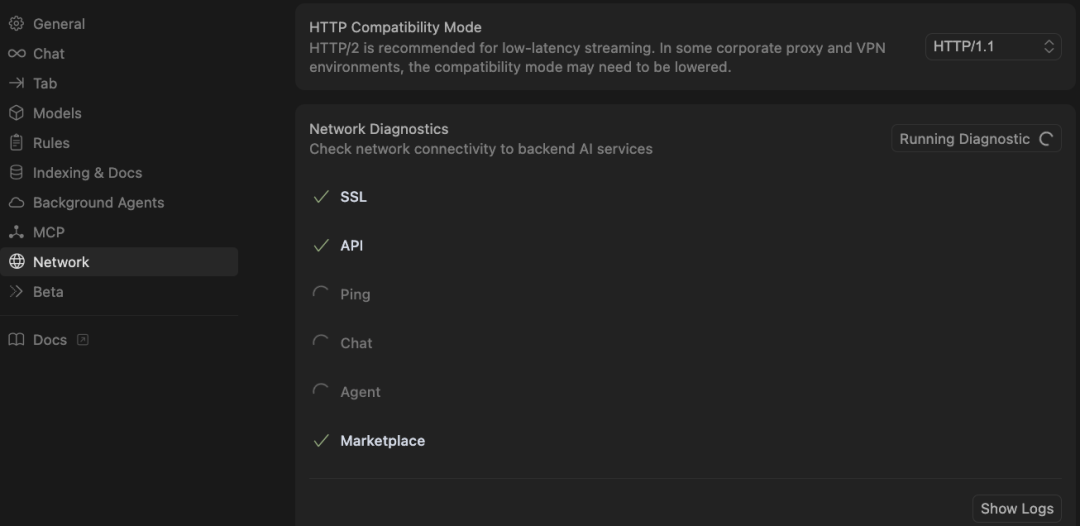Click the API check mark
The width and height of the screenshot is (1080, 526).
321,246
